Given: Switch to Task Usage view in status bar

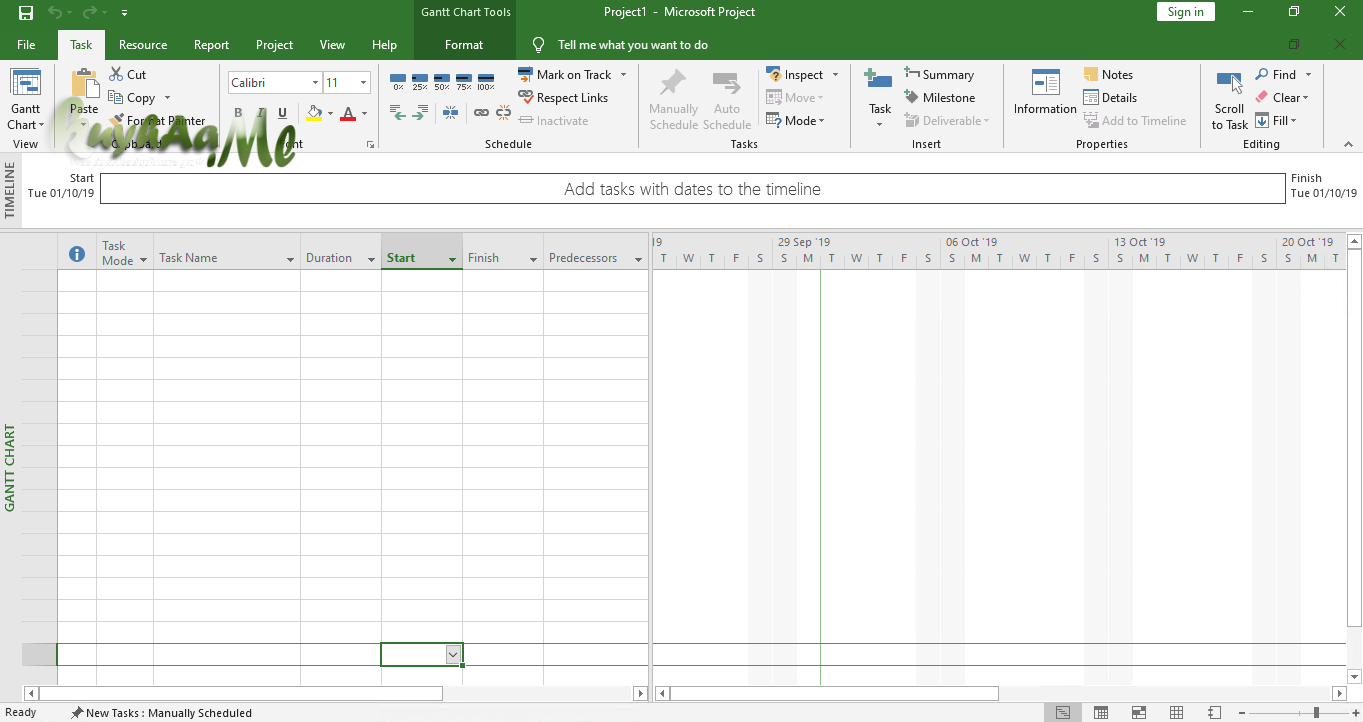Looking at the screenshot, I should 1101,713.
